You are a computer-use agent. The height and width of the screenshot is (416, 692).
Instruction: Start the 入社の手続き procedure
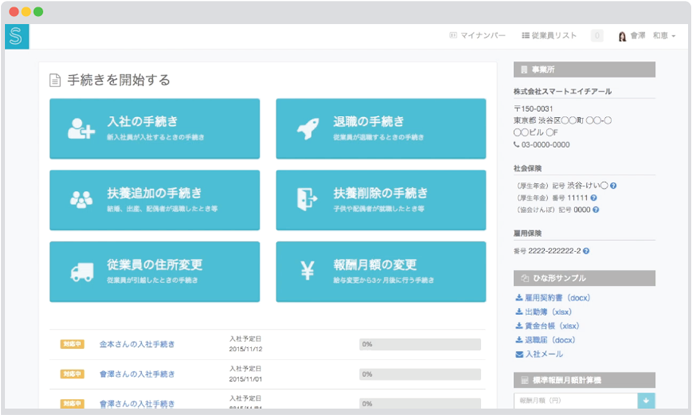click(154, 128)
